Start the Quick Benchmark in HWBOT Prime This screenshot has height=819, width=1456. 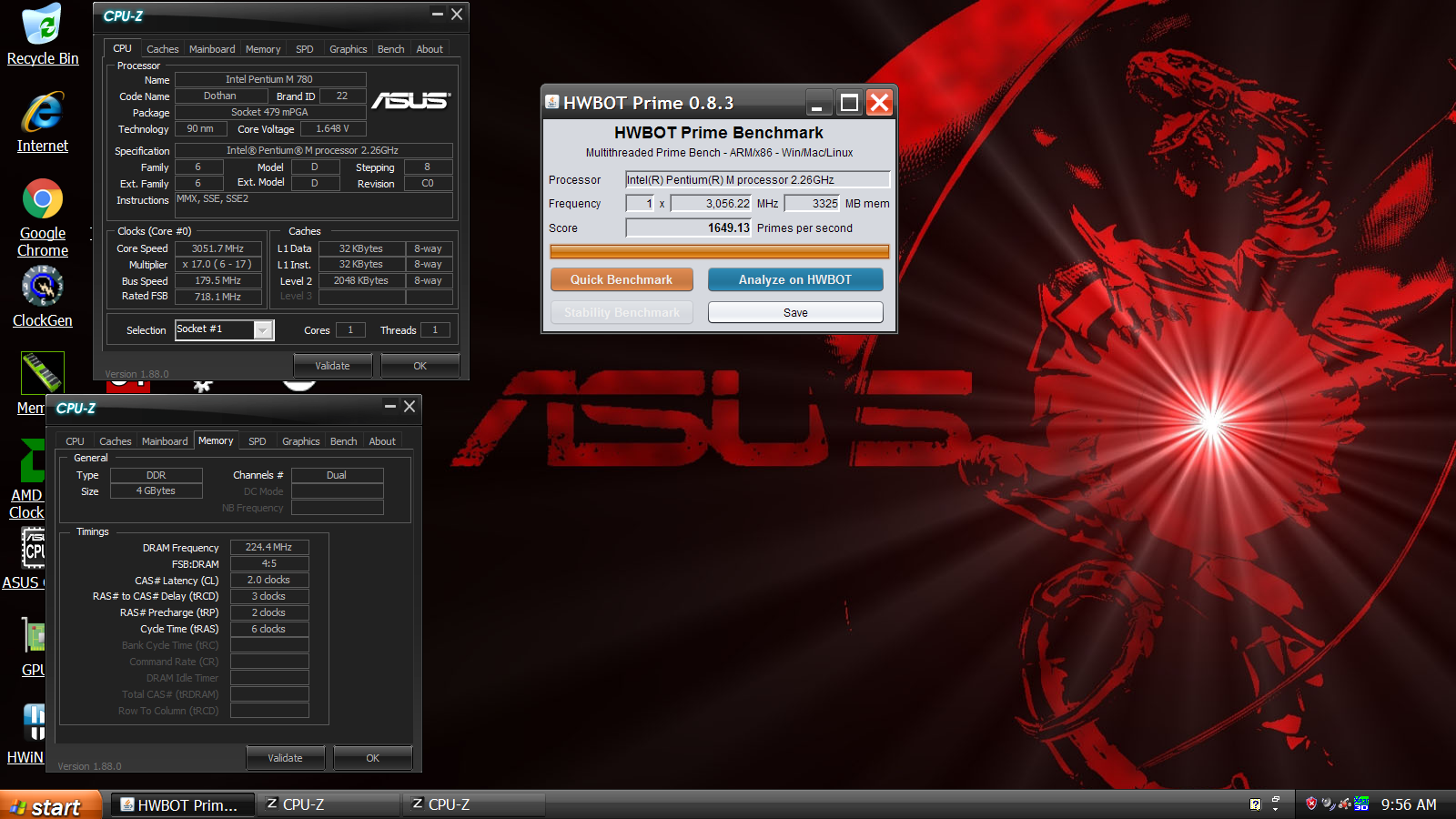coord(622,279)
